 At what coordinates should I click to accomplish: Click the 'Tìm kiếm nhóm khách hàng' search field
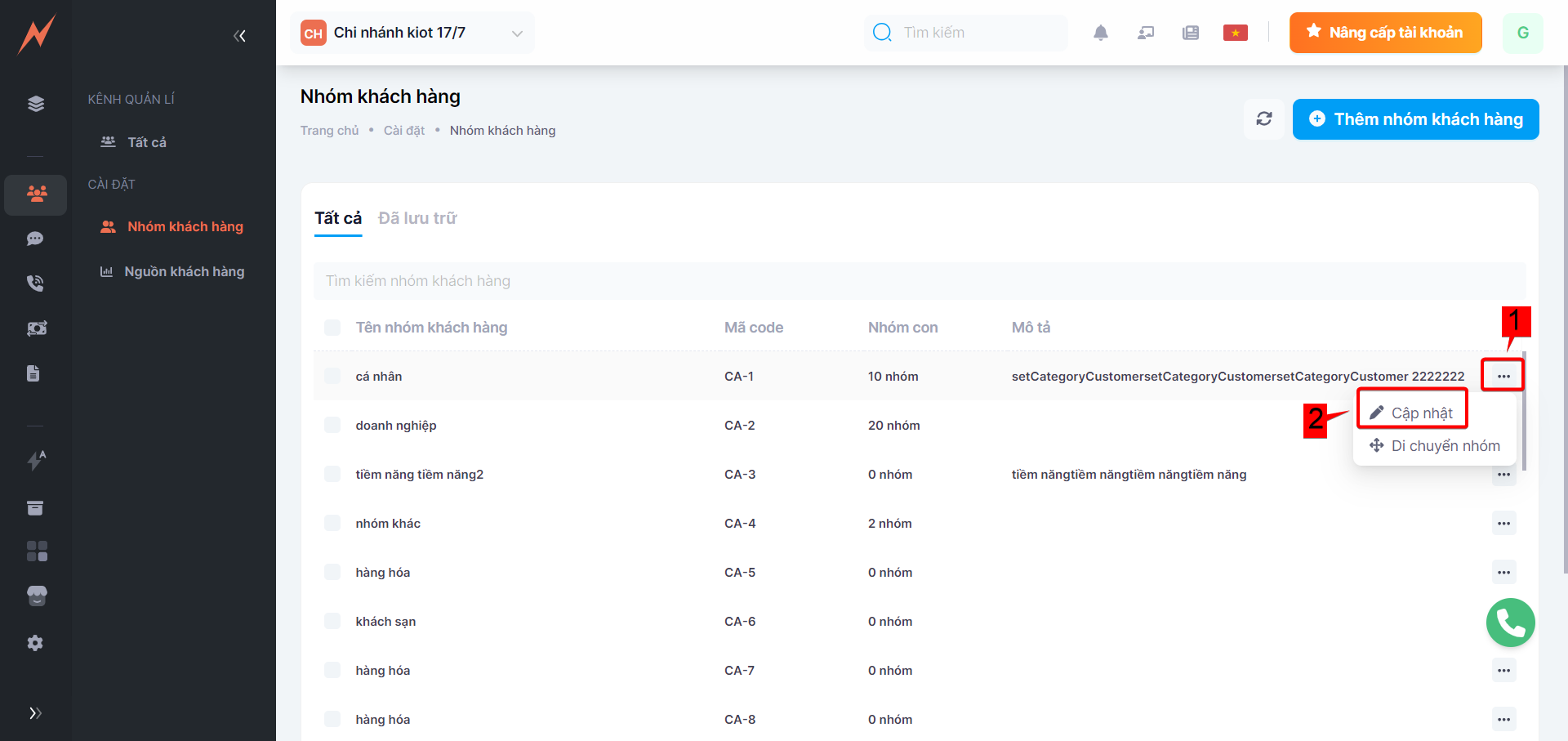[x=919, y=281]
